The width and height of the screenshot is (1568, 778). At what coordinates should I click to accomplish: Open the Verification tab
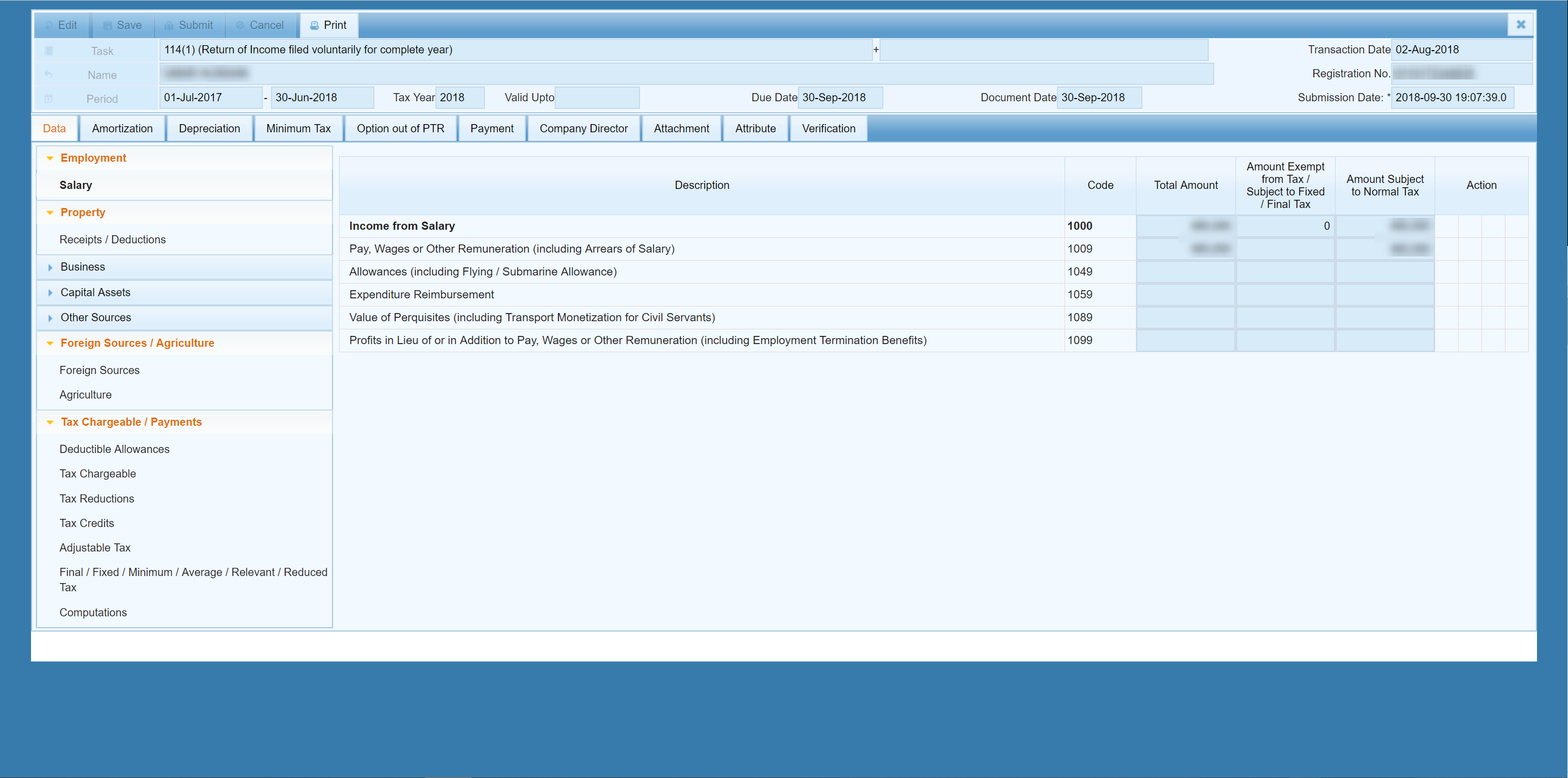[x=828, y=128]
